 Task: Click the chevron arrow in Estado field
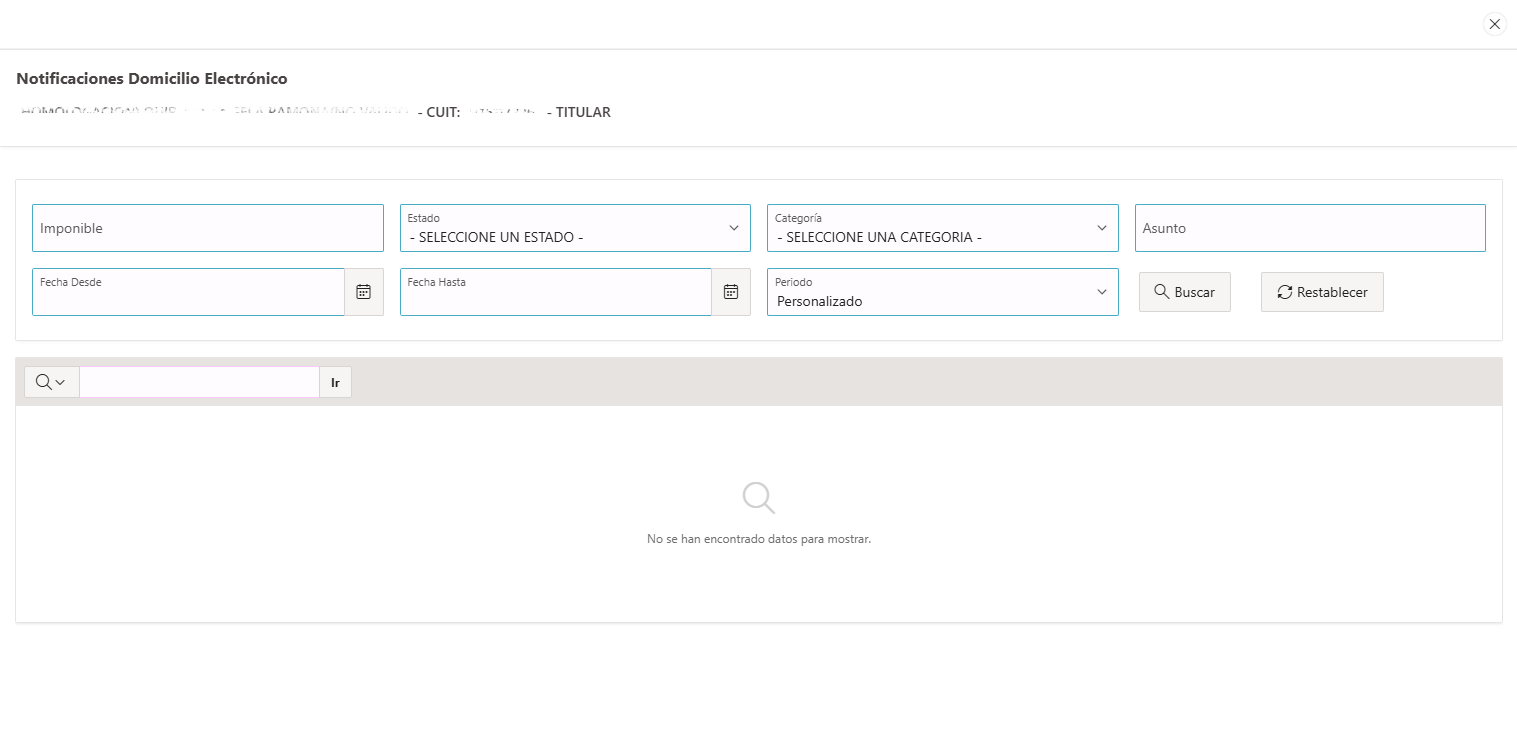pos(734,228)
